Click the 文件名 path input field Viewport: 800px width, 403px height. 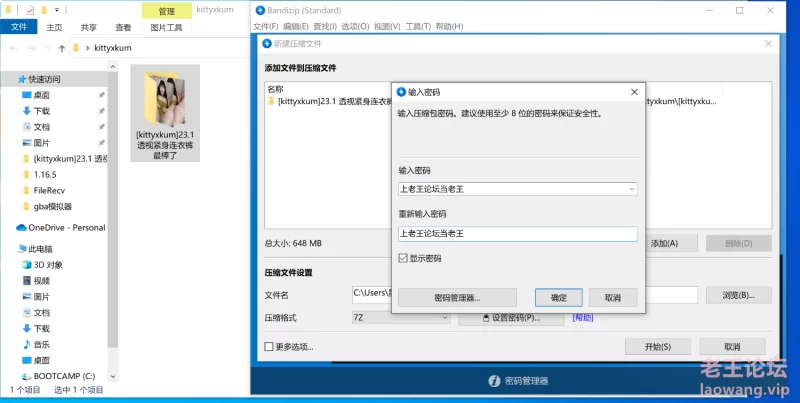click(x=524, y=295)
